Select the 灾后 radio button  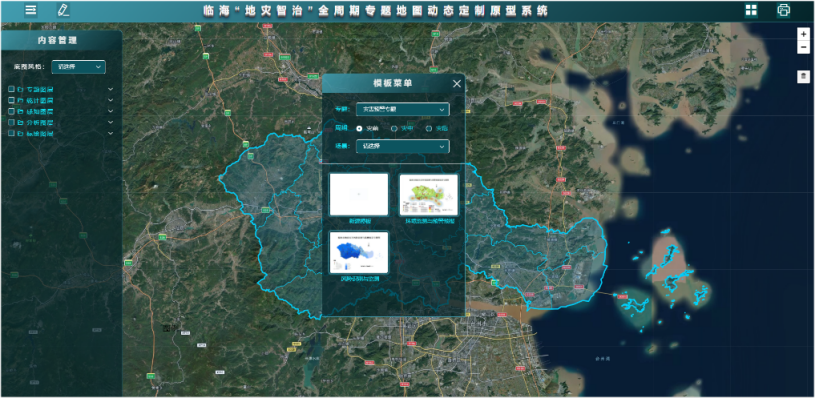pyautogui.click(x=429, y=128)
